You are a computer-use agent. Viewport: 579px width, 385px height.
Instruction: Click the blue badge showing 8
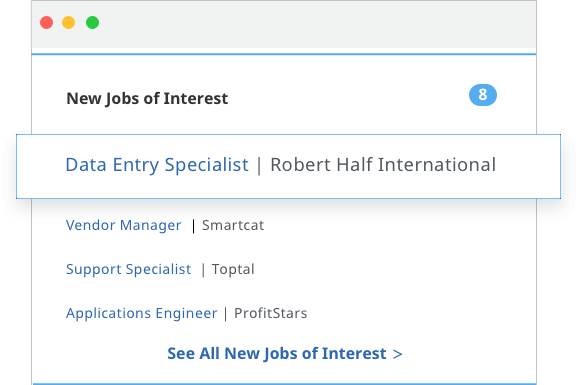[x=483, y=95]
